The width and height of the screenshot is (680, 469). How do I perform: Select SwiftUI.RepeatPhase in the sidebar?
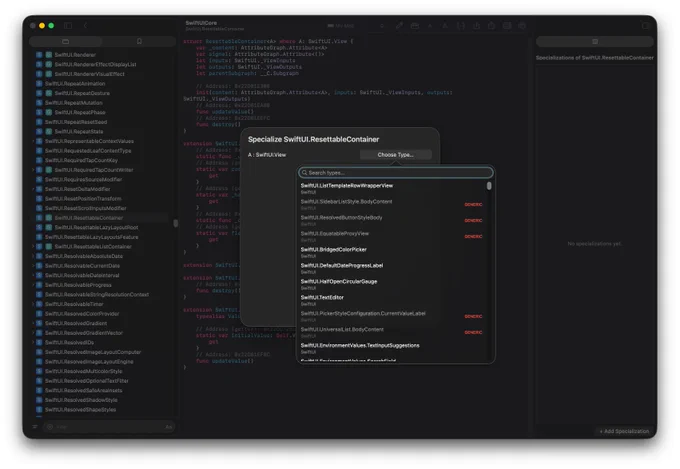click(99, 112)
